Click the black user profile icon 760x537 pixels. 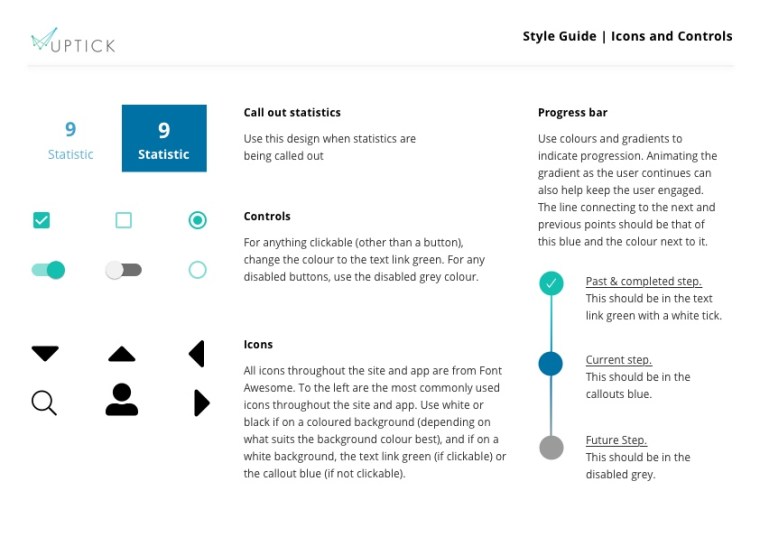click(122, 399)
